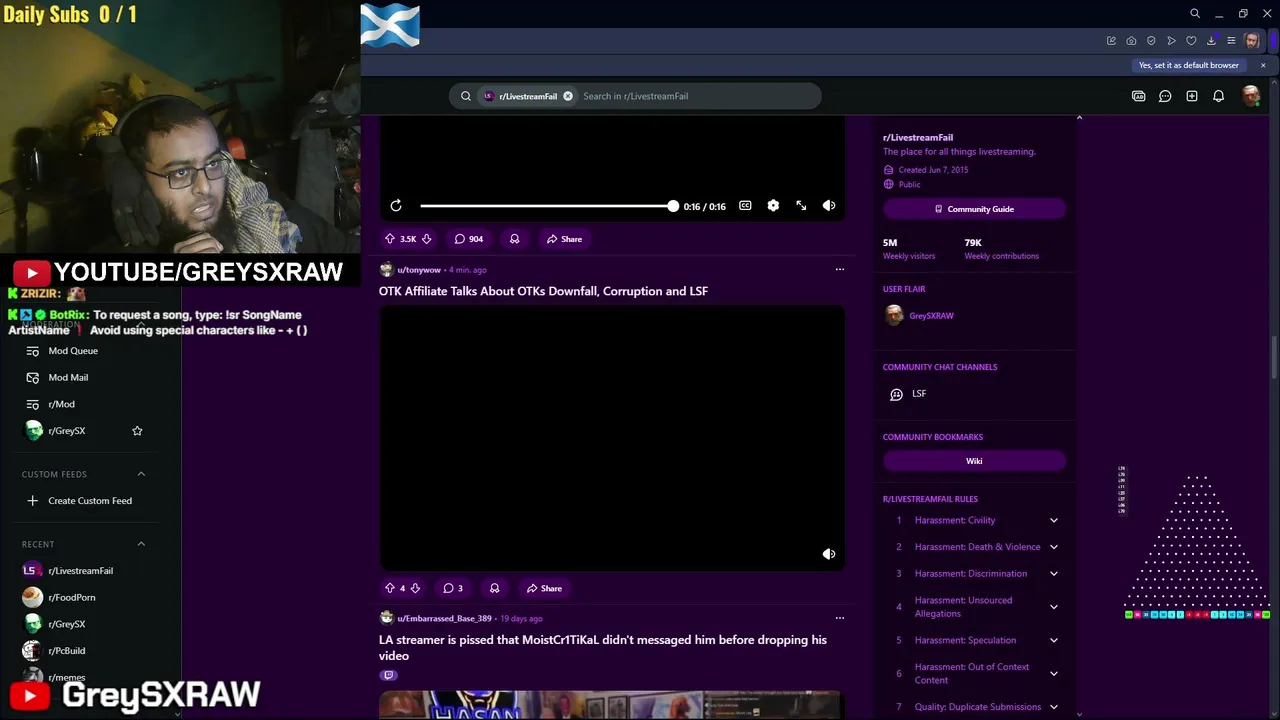The width and height of the screenshot is (1280, 720).
Task: Open the community Wiki bookmark
Action: (974, 461)
